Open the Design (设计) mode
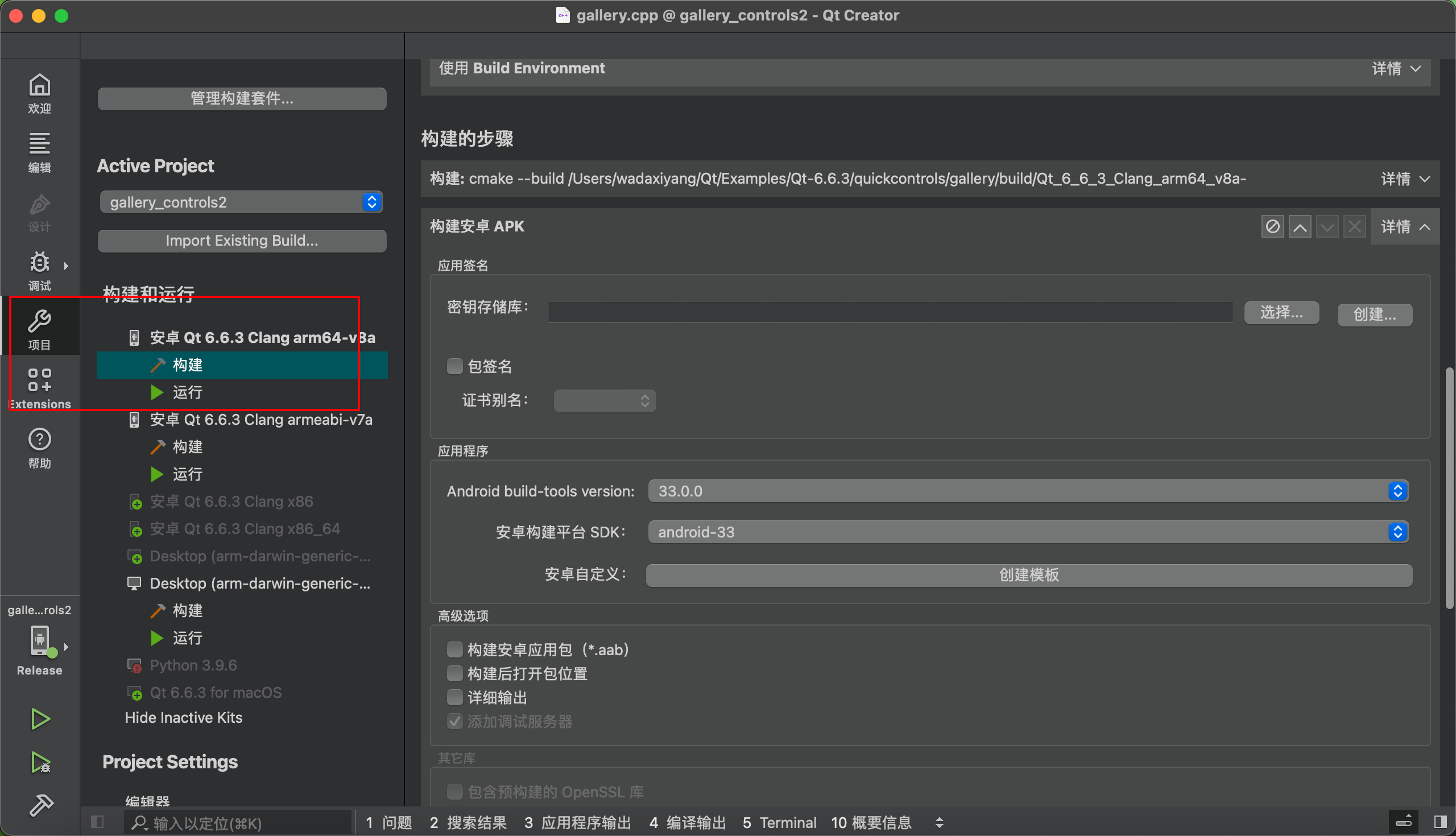1456x836 pixels. tap(39, 213)
